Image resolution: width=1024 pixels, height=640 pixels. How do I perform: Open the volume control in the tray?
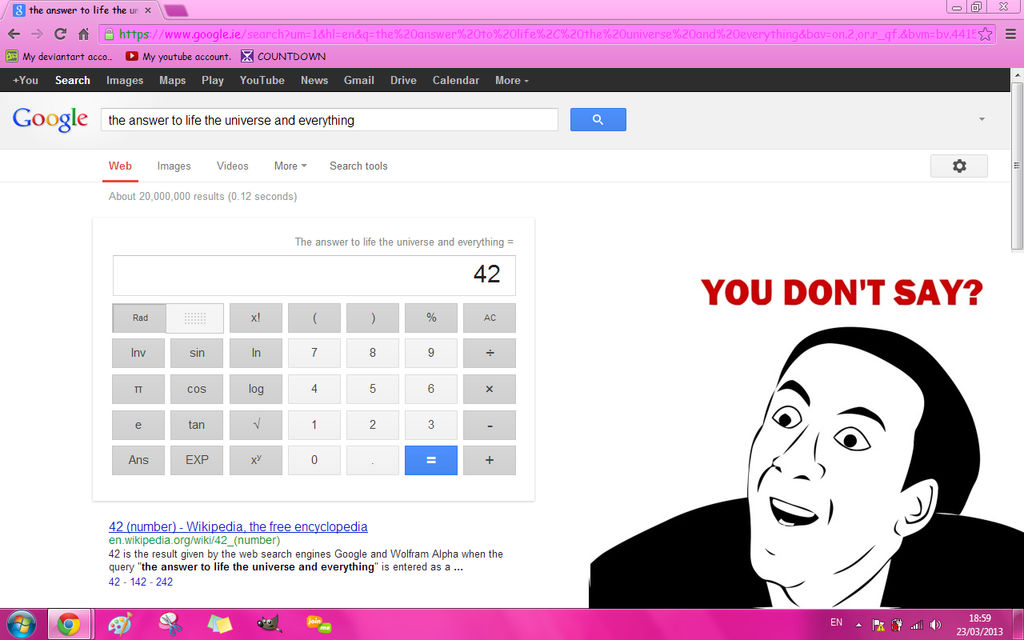point(934,622)
